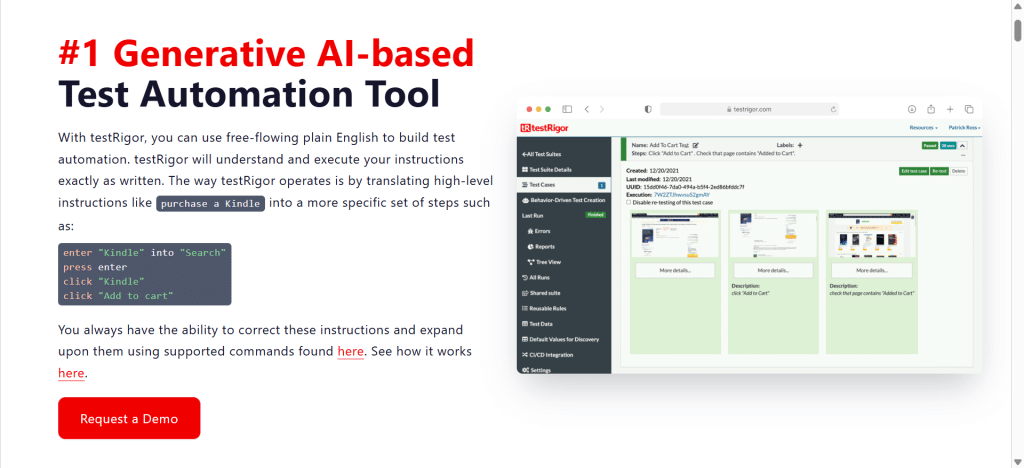Open the Patrick Ross user dropdown

pos(965,128)
